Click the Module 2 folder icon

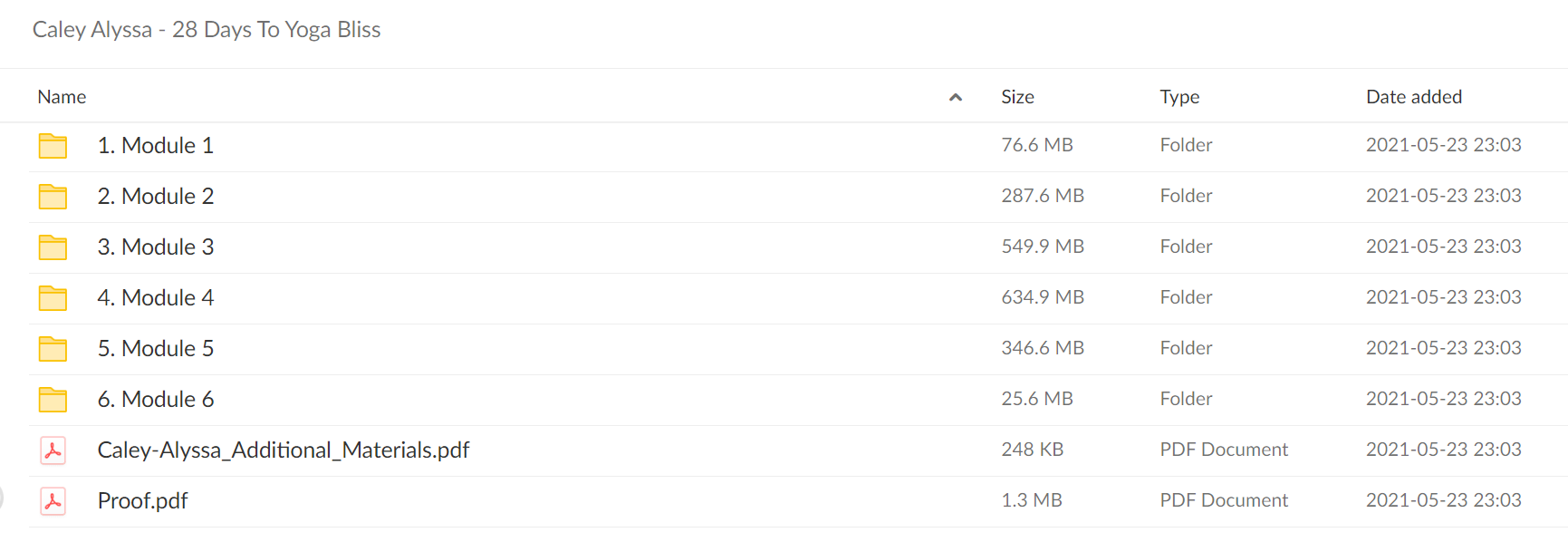click(x=53, y=197)
